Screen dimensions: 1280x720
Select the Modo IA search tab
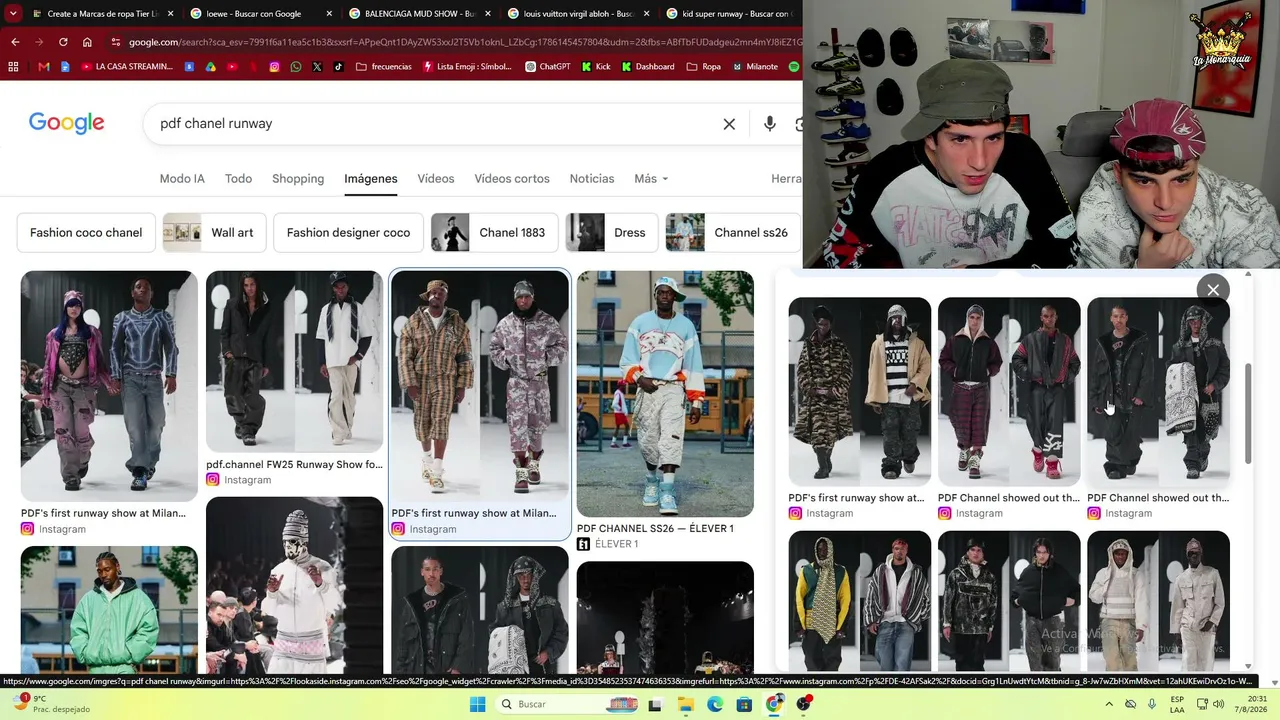(182, 178)
